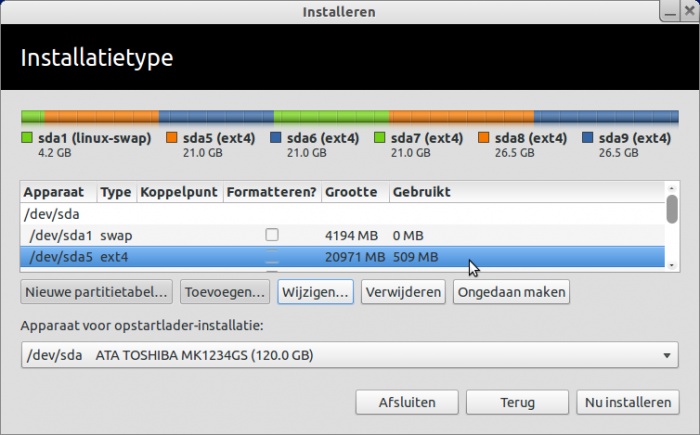Image resolution: width=700 pixels, height=435 pixels.
Task: Click the partition list scroll-down arrow
Action: coord(672,265)
